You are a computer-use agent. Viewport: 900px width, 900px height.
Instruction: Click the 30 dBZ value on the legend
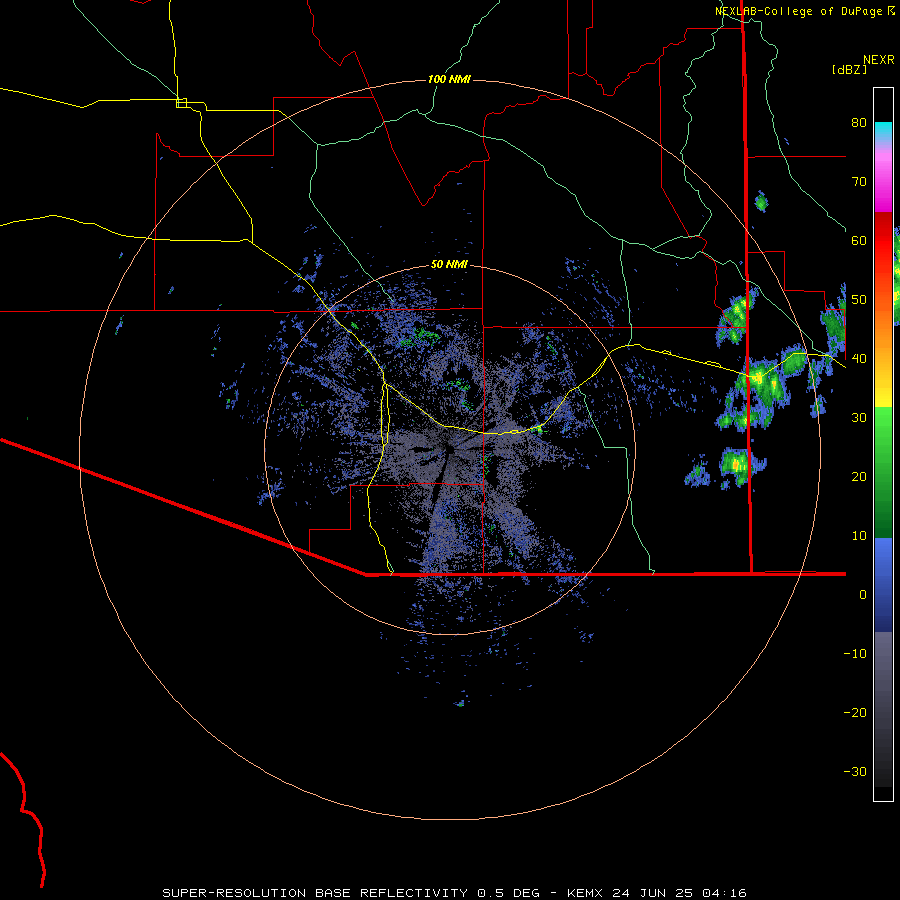(859, 418)
